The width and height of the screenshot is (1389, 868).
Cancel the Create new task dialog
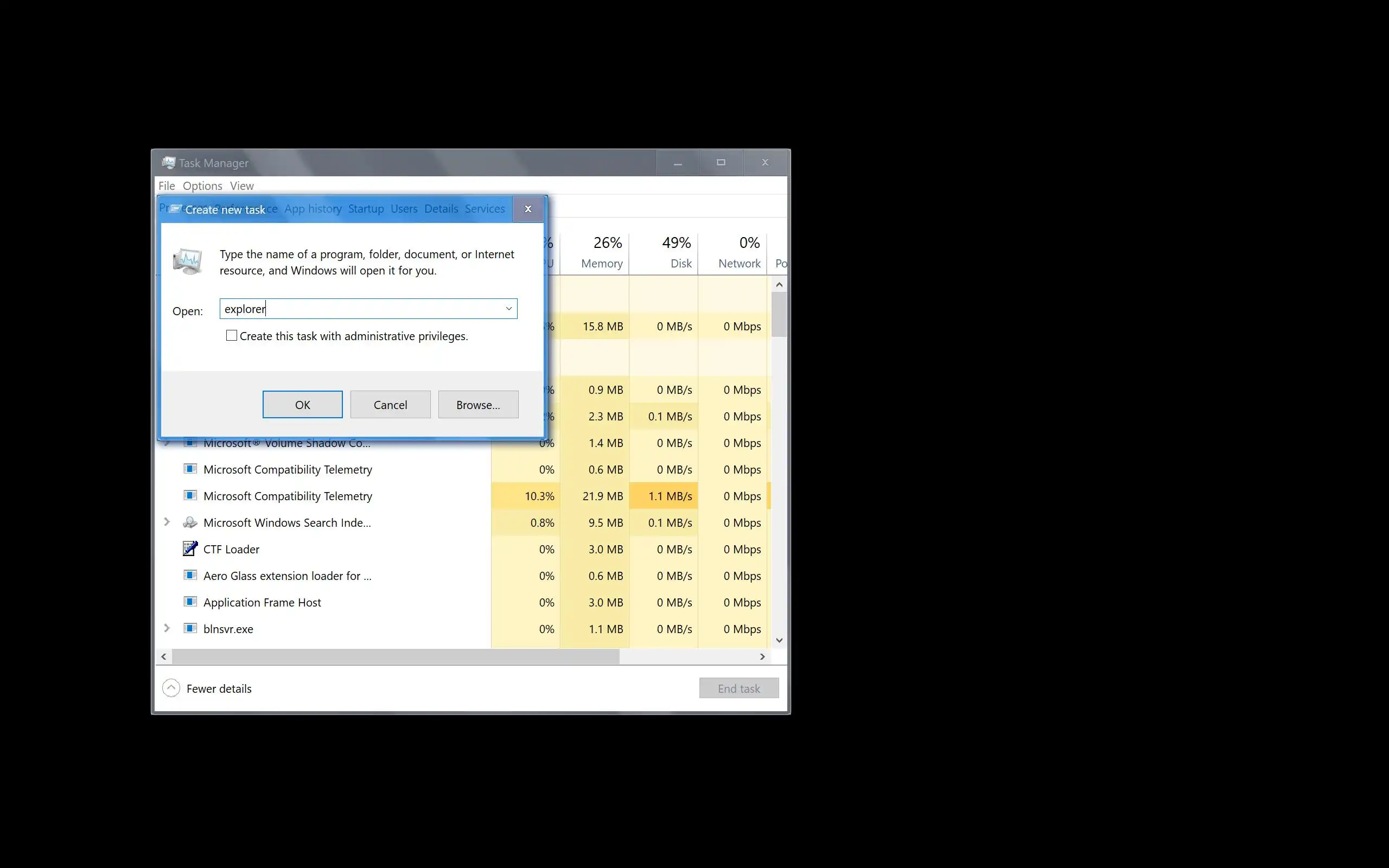tap(390, 405)
